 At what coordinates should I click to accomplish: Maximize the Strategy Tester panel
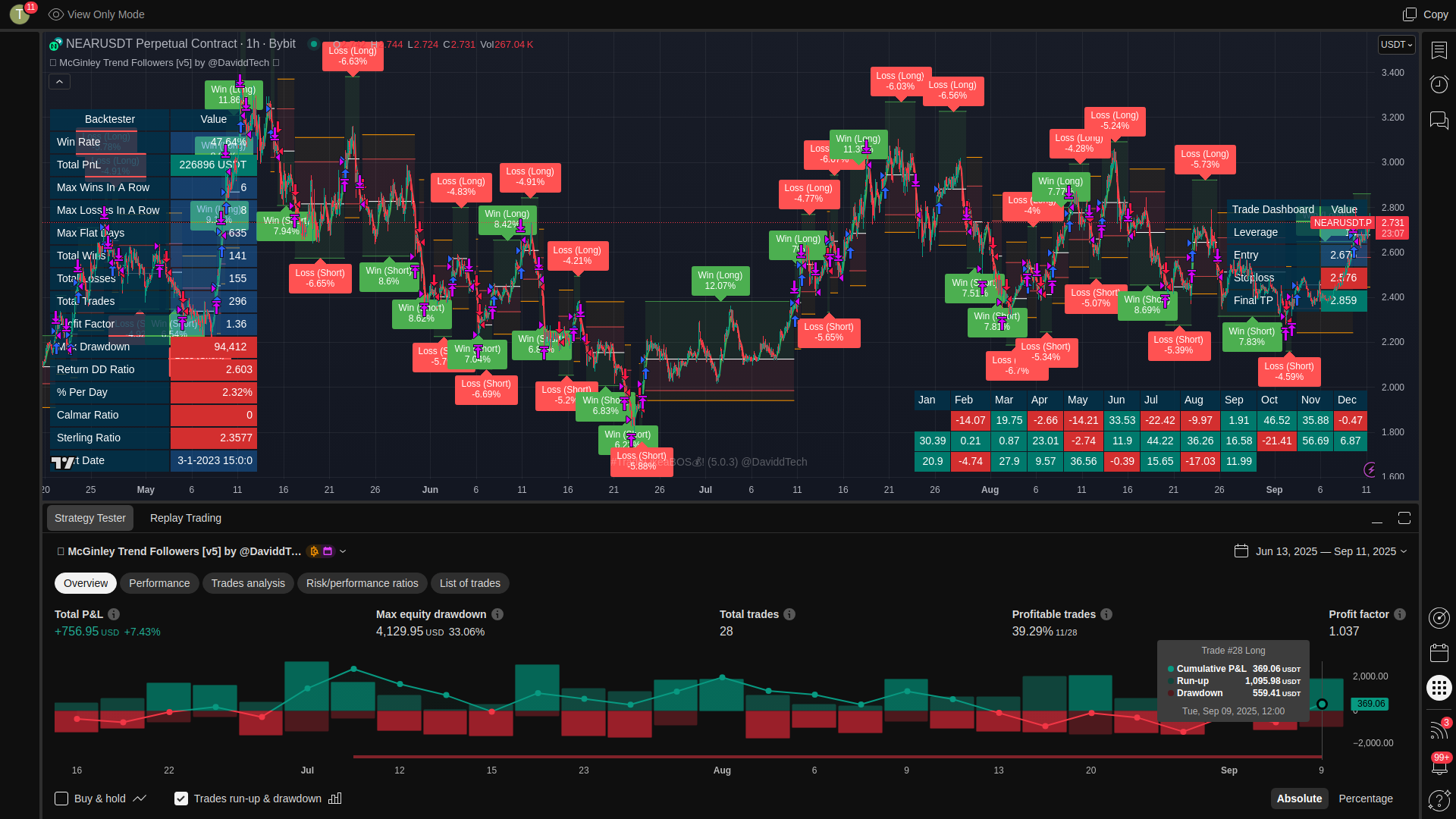pyautogui.click(x=1404, y=518)
